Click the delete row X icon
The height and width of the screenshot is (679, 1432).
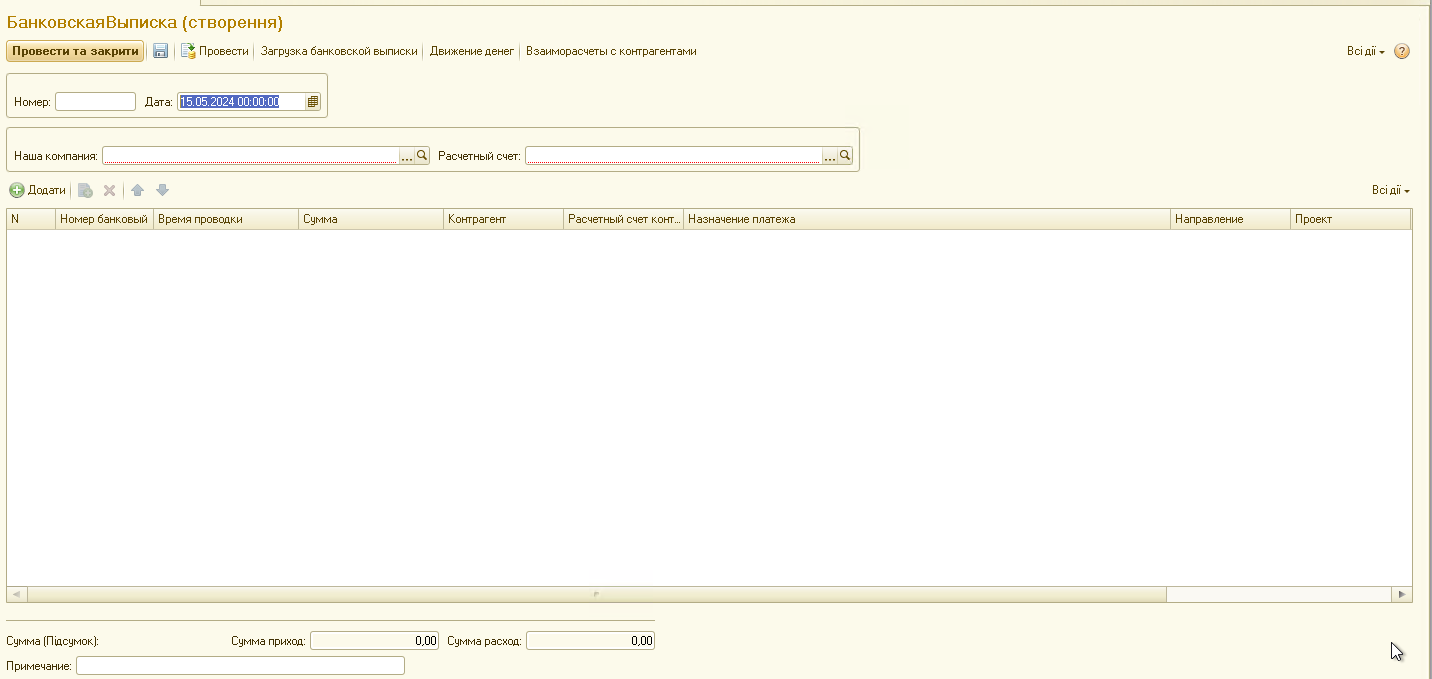110,190
